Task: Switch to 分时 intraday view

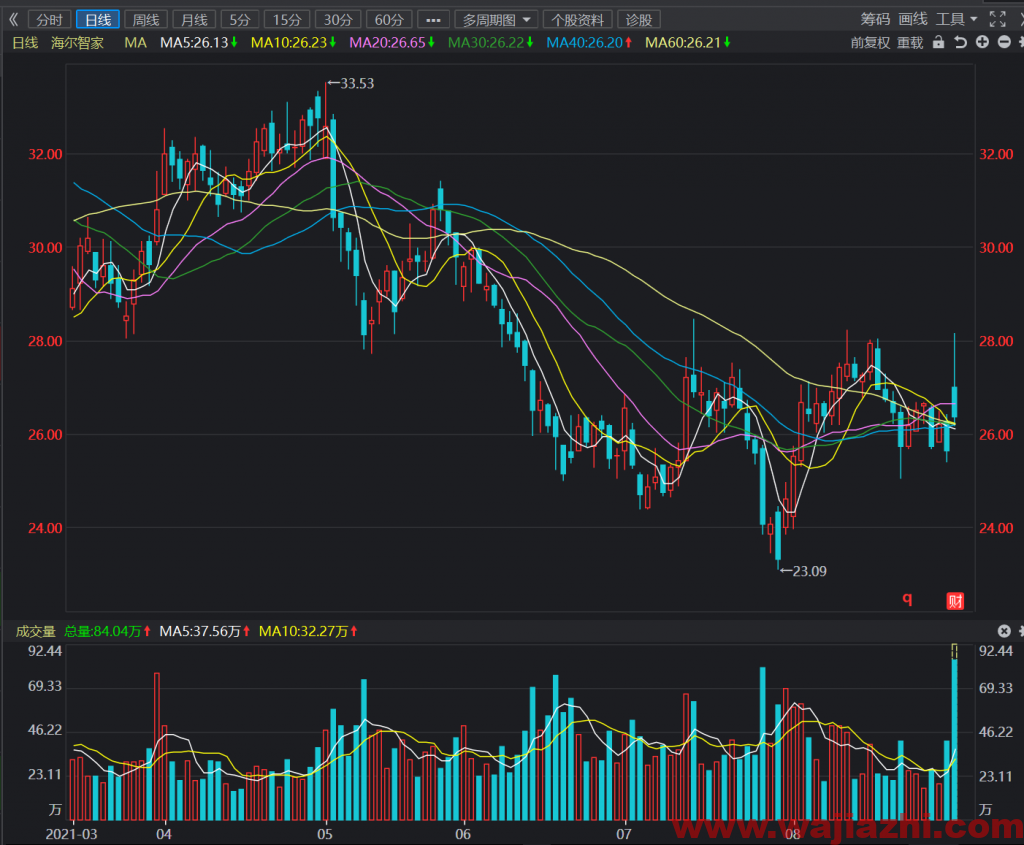Action: 50,20
